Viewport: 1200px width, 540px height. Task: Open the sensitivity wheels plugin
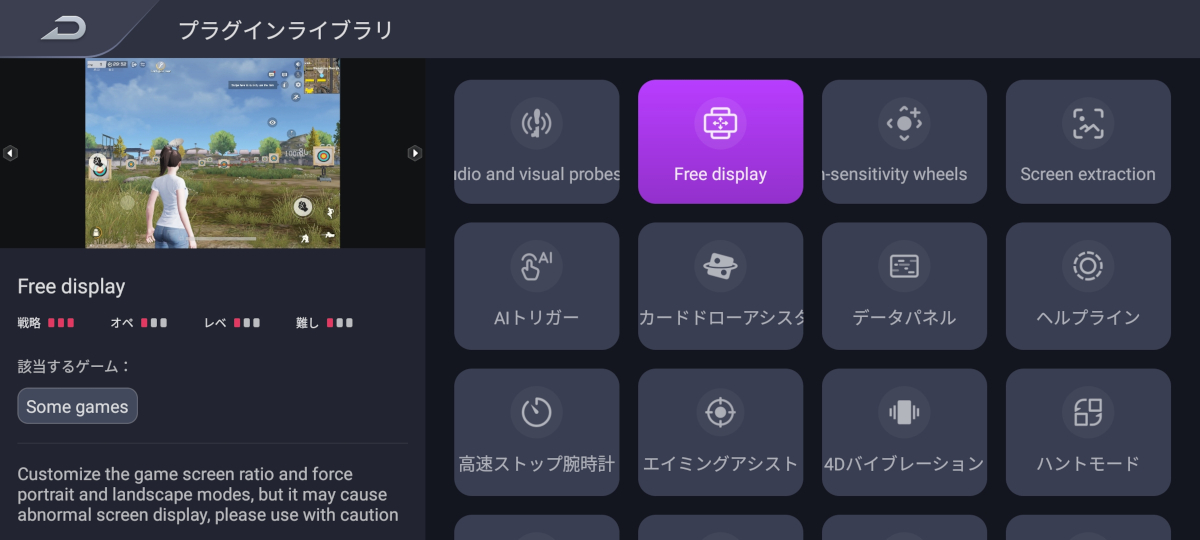[904, 142]
